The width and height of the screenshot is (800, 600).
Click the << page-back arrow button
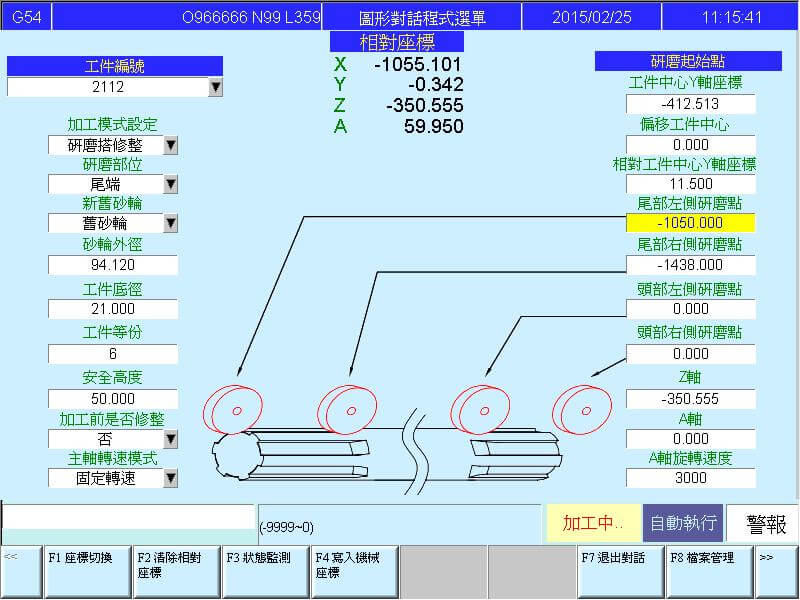coord(21,571)
